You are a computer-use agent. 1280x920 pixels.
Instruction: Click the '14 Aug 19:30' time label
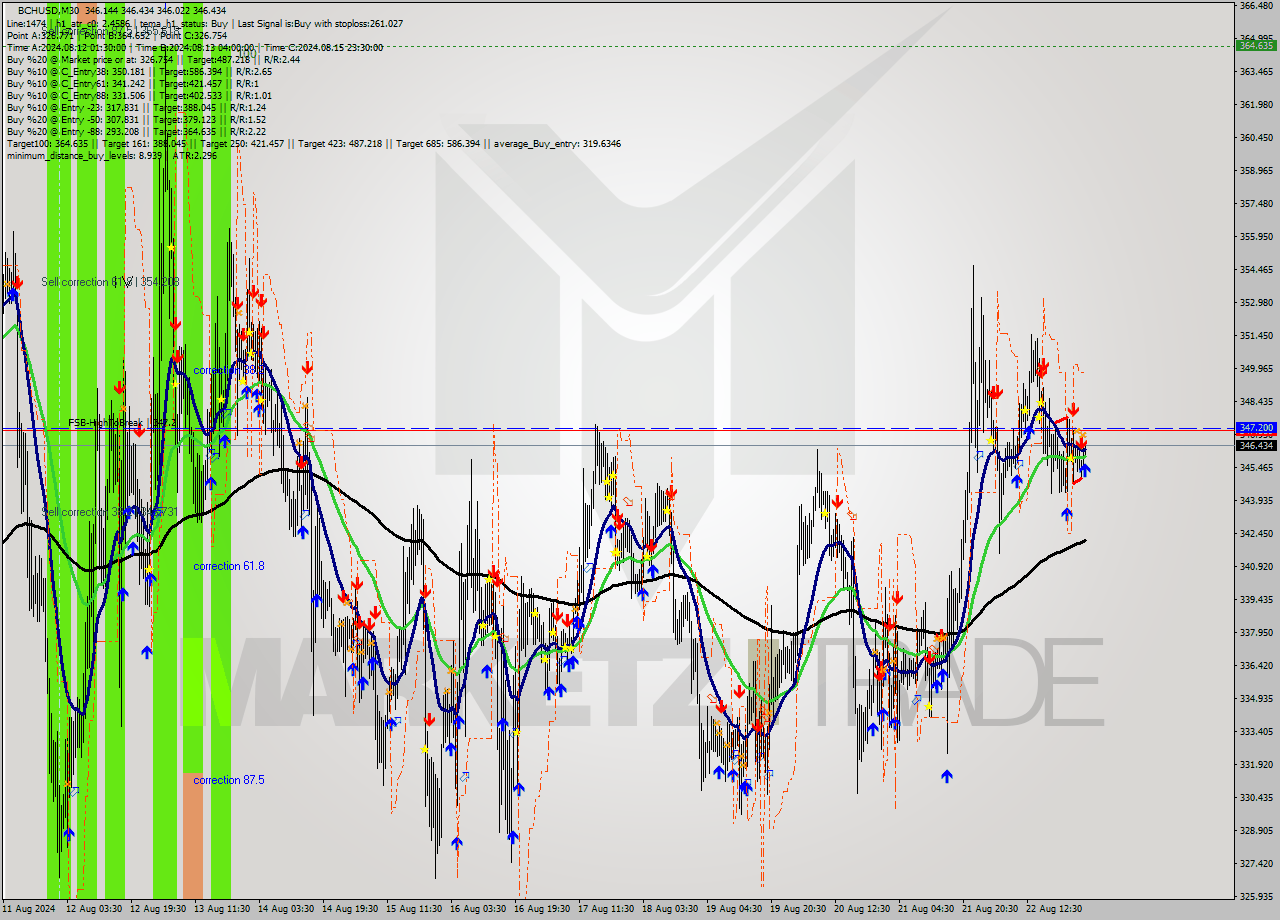(350, 909)
